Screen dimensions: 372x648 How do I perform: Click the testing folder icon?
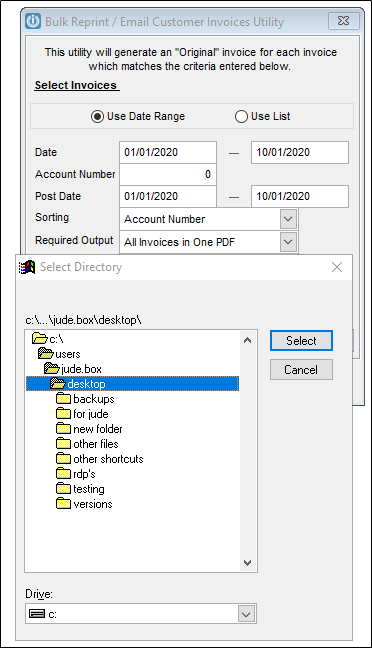[63, 488]
